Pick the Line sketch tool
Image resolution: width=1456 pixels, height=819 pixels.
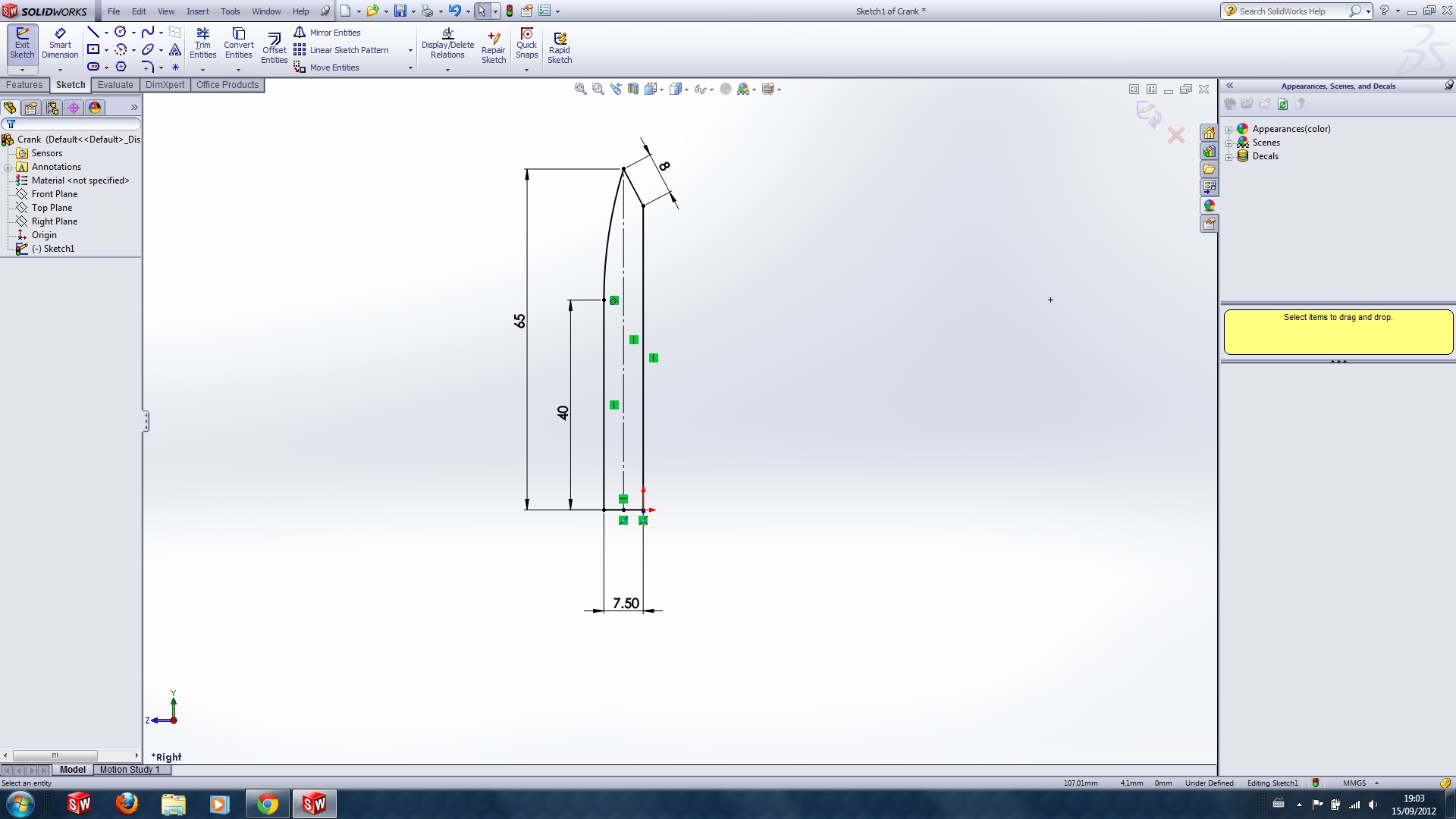pos(93,32)
